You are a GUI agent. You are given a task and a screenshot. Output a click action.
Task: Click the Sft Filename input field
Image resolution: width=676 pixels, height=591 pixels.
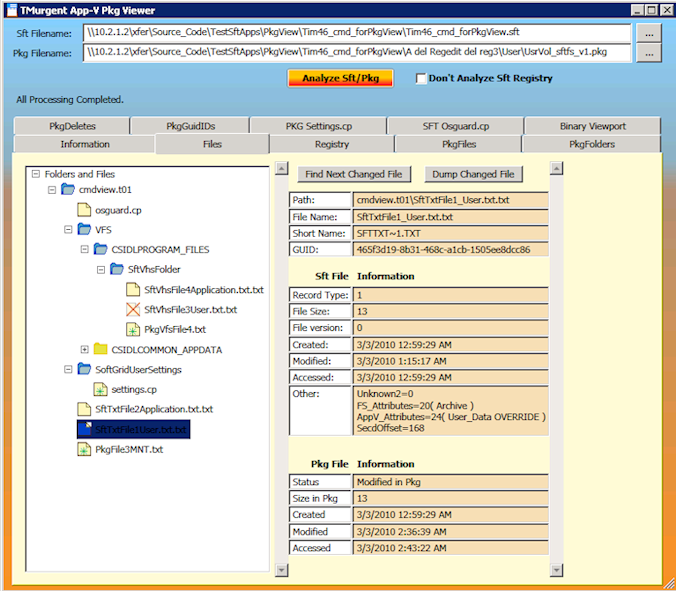(357, 33)
